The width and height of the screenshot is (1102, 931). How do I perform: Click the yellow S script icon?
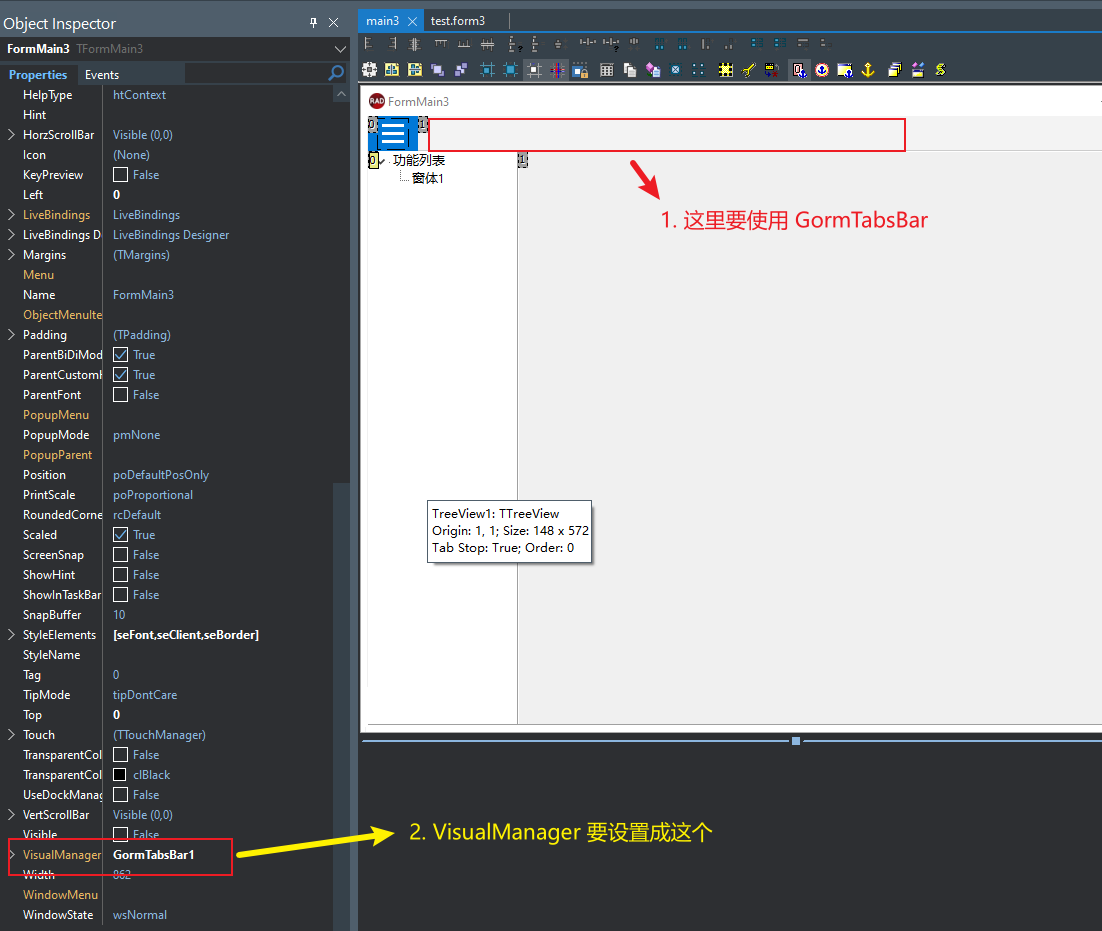pyautogui.click(x=940, y=70)
